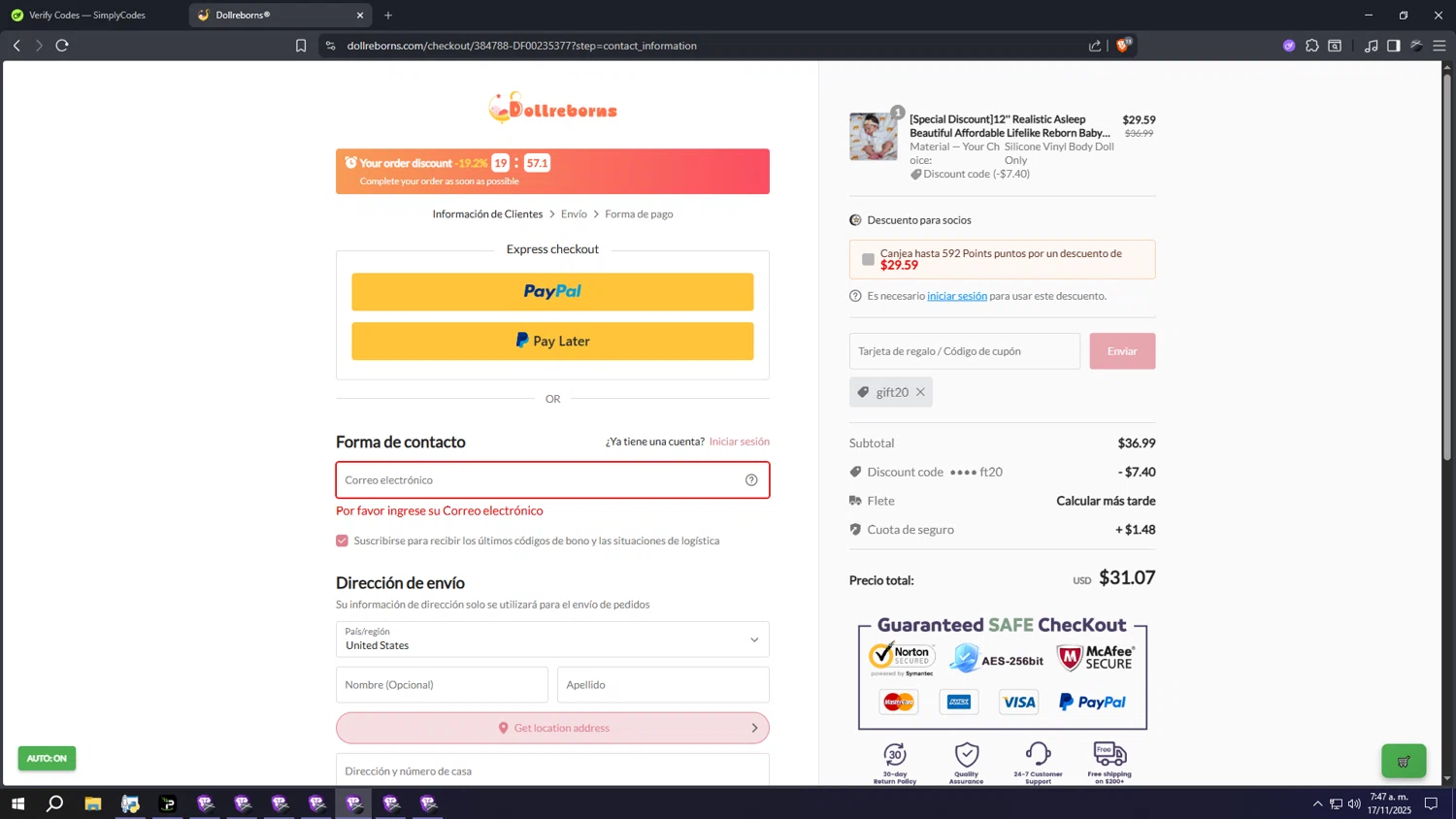Toggle the subscribe to bonus codes checkbox
The image size is (1456, 819).
click(342, 541)
